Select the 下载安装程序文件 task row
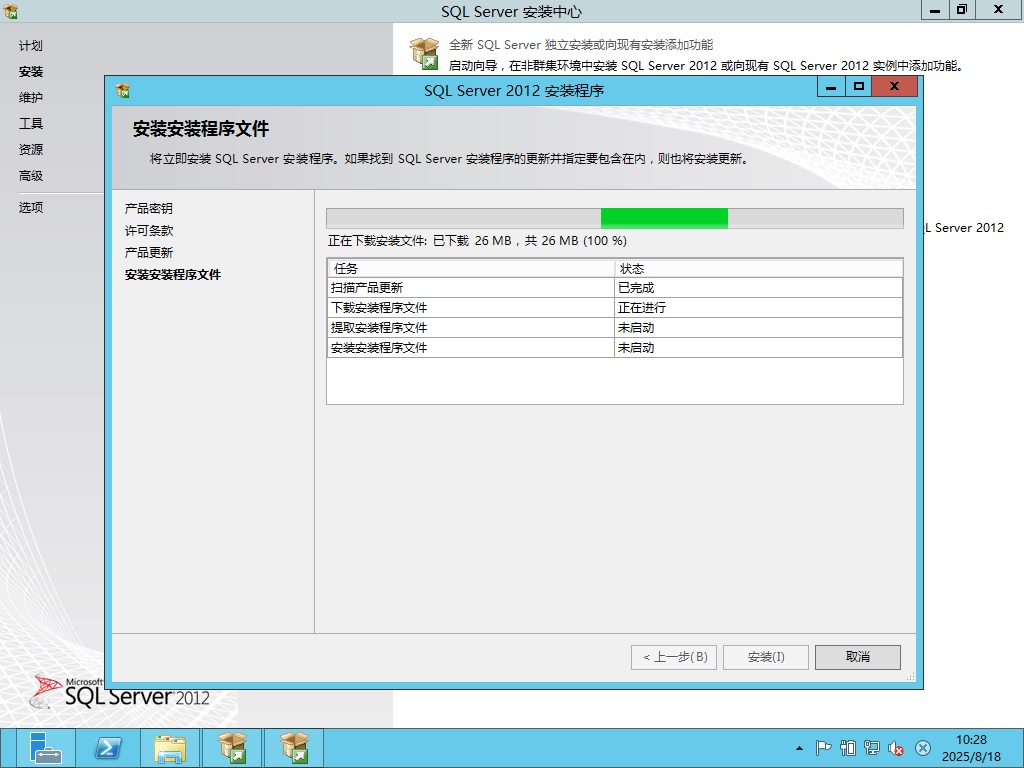Viewport: 1024px width, 768px height. pyautogui.click(x=615, y=308)
